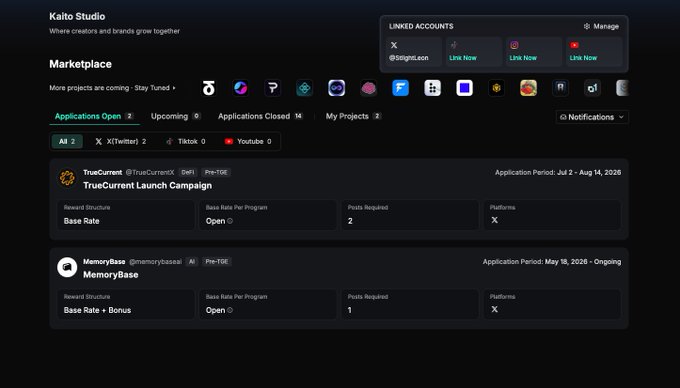680x388 pixels.
Task: Click count badge 14 on Applications Closed
Action: pos(298,116)
